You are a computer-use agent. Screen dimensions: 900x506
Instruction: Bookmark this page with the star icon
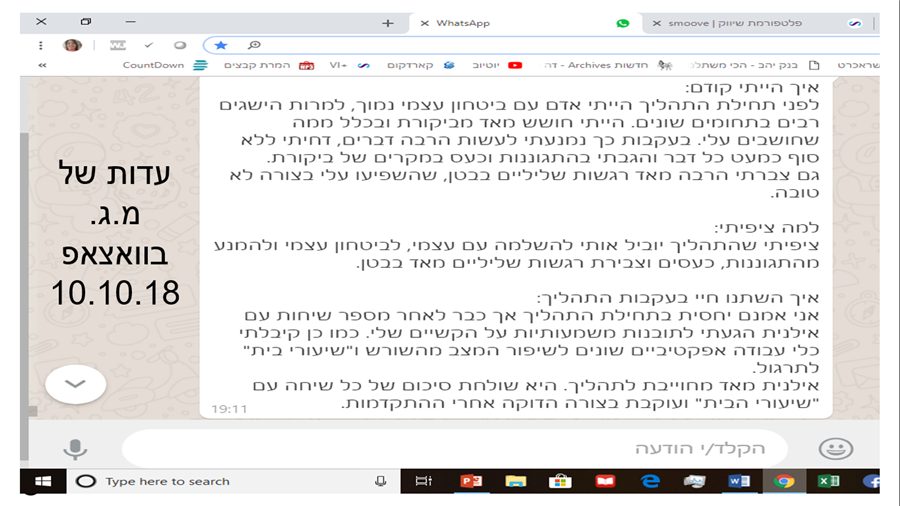point(221,45)
